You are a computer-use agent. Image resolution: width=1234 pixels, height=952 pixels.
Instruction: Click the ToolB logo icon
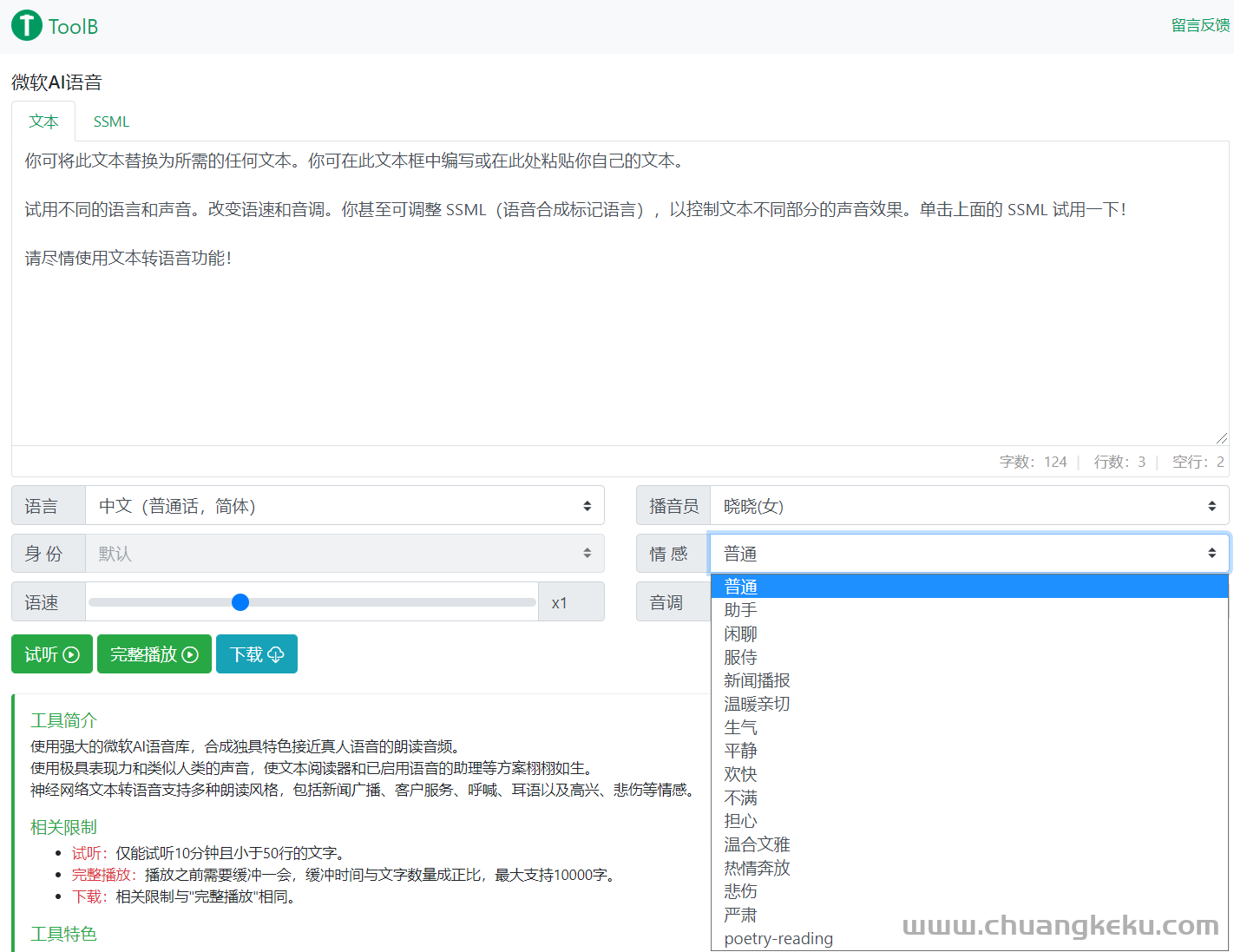tap(27, 26)
